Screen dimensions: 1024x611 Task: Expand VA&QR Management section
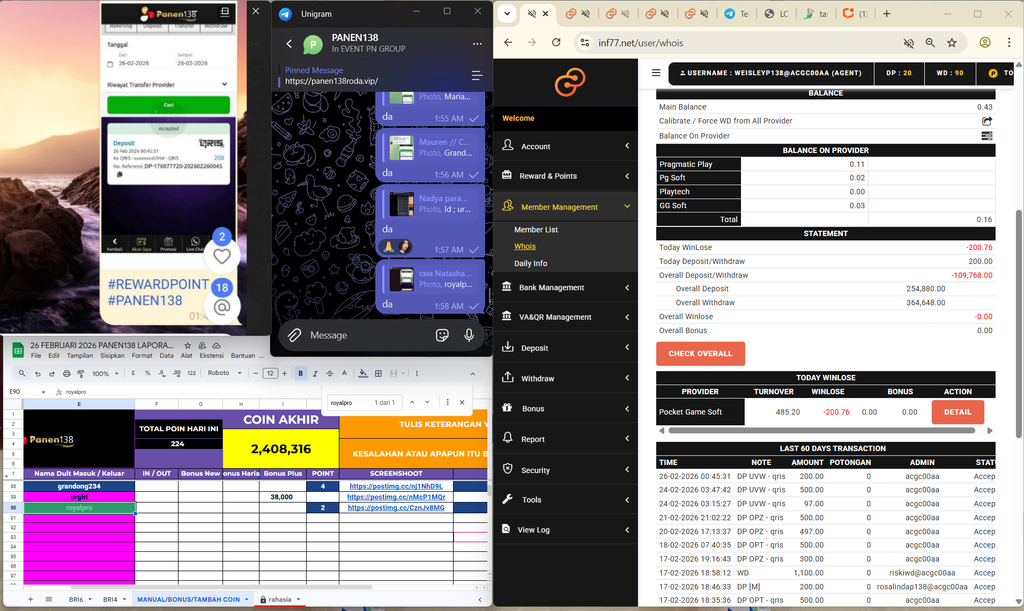[x=566, y=317]
